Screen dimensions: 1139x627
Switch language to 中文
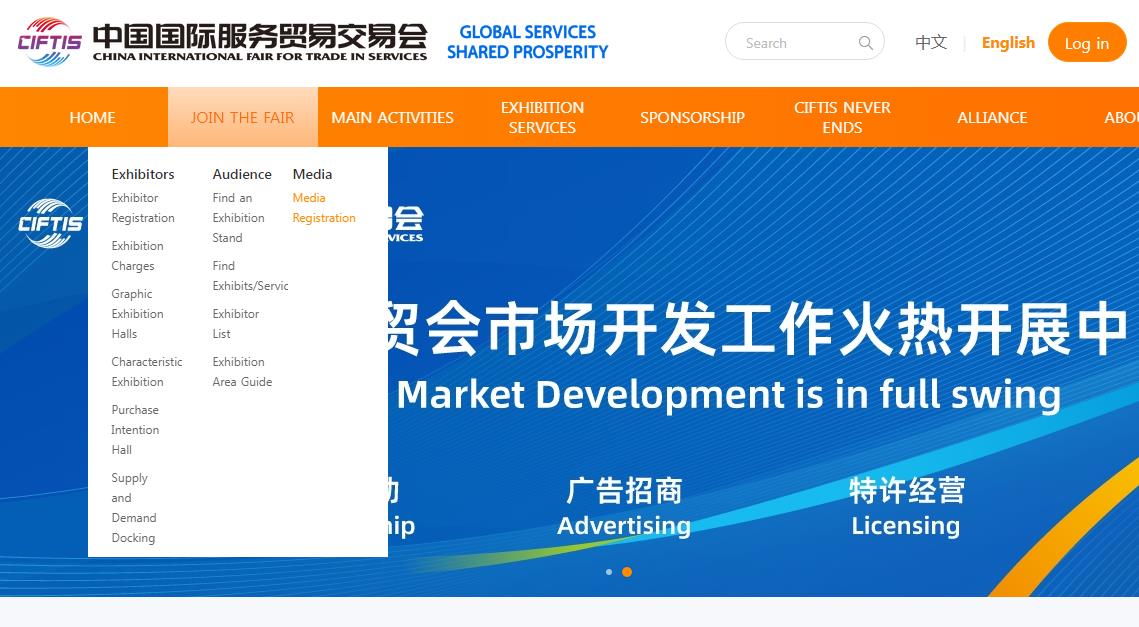pos(931,43)
